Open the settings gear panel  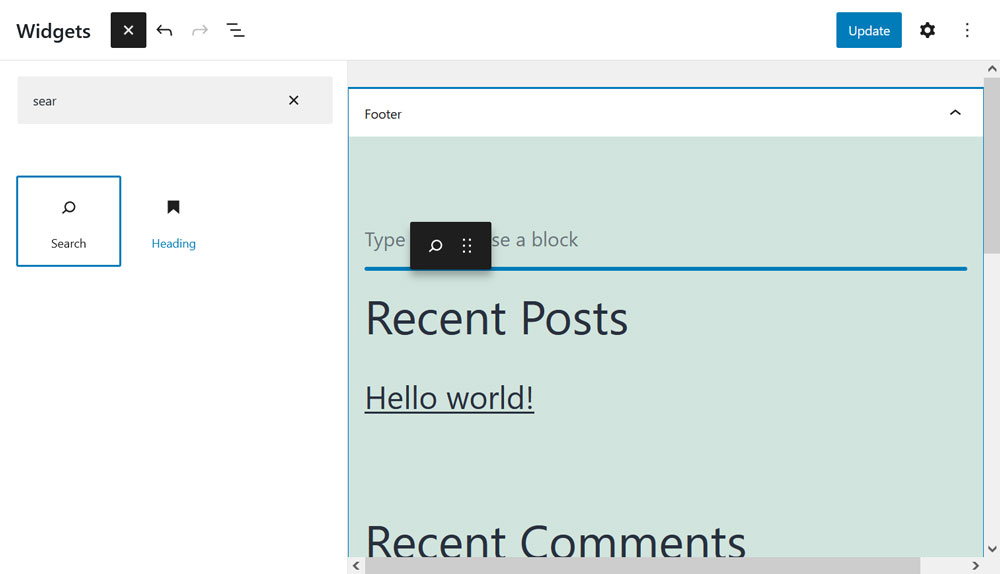927,30
